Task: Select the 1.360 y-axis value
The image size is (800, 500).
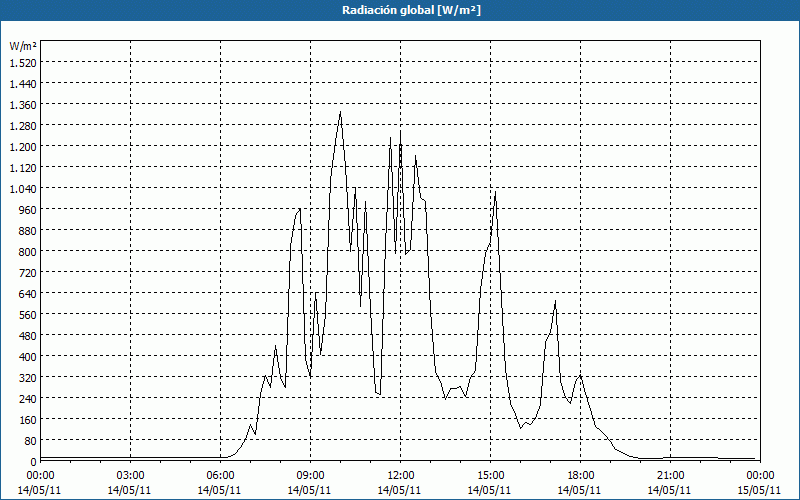Action: coord(23,105)
